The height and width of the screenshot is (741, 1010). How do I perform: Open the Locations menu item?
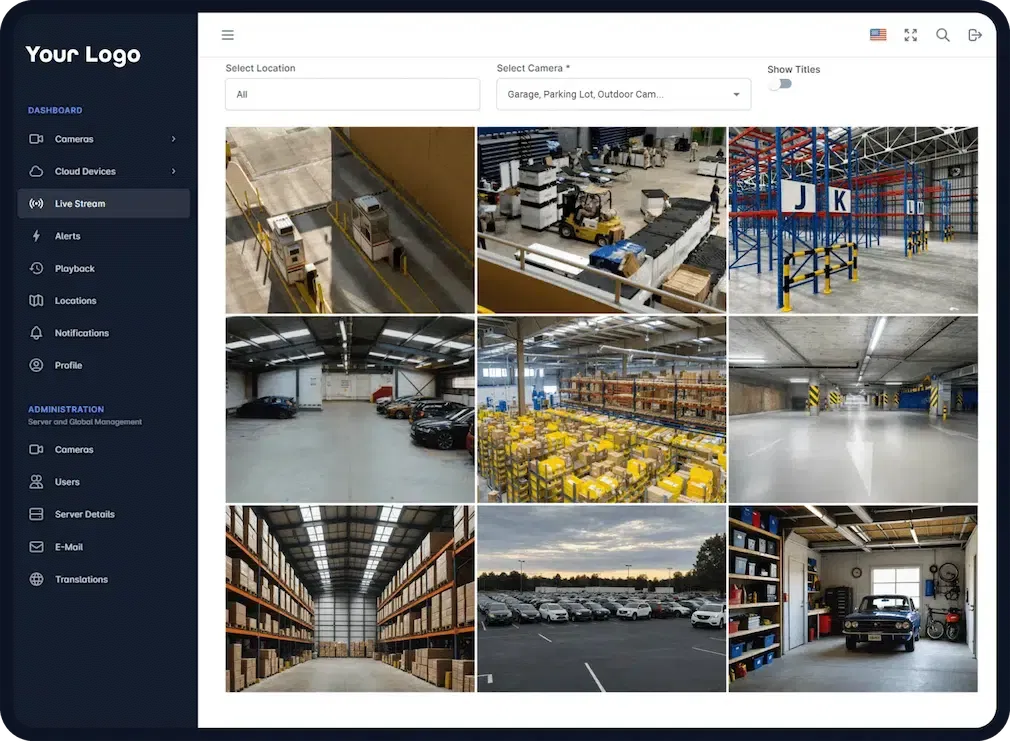[75, 301]
